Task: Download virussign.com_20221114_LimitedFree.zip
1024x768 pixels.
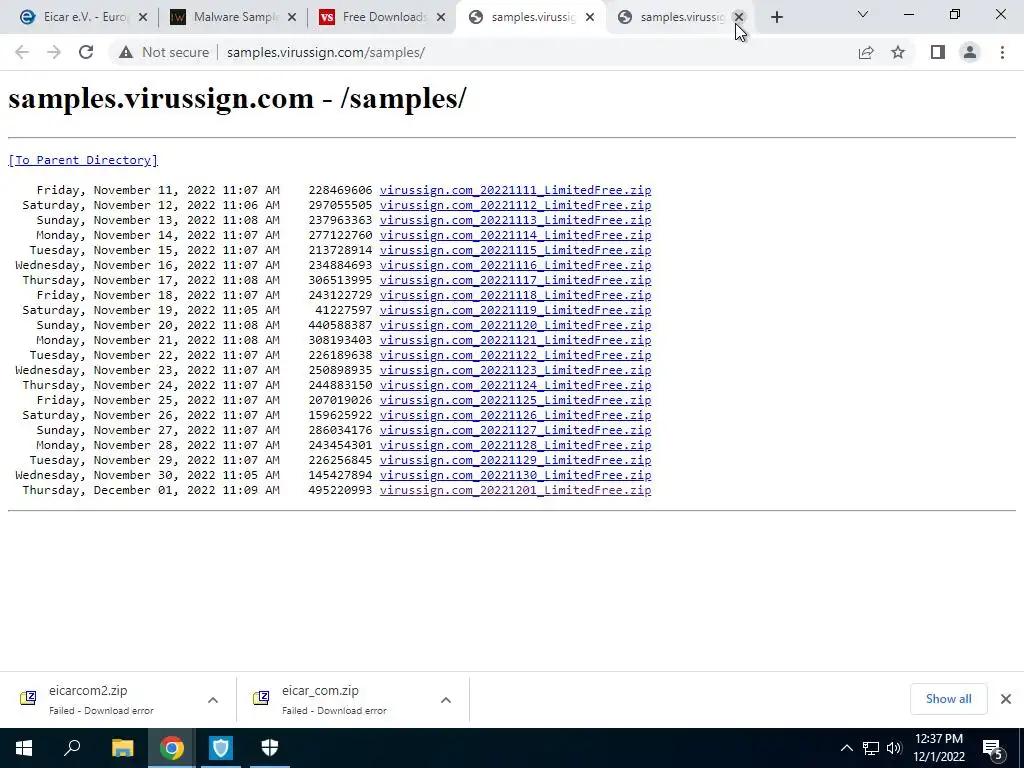Action: (515, 235)
